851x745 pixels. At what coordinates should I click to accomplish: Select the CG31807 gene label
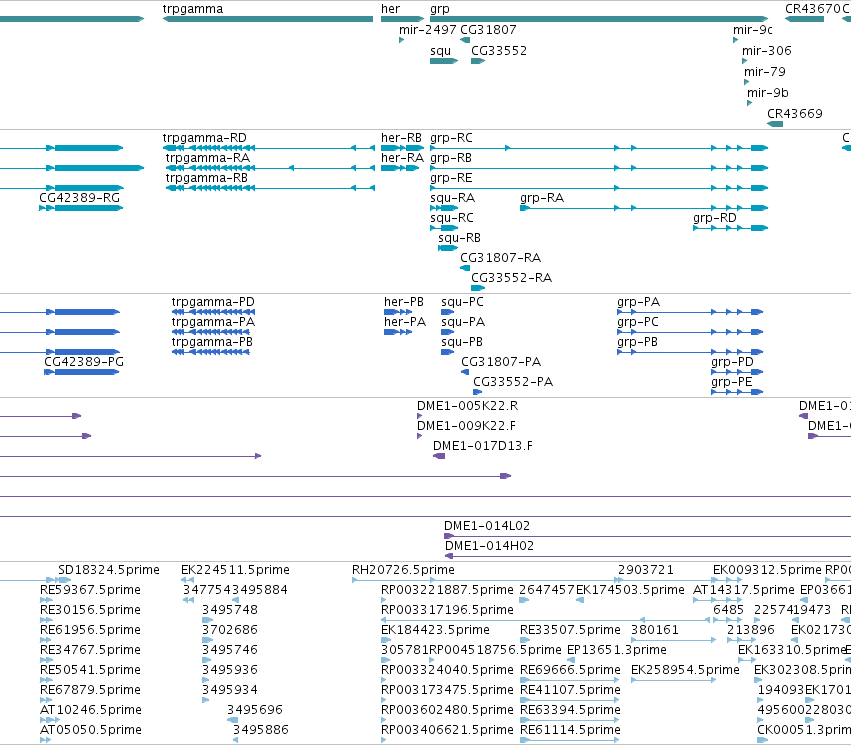488,29
